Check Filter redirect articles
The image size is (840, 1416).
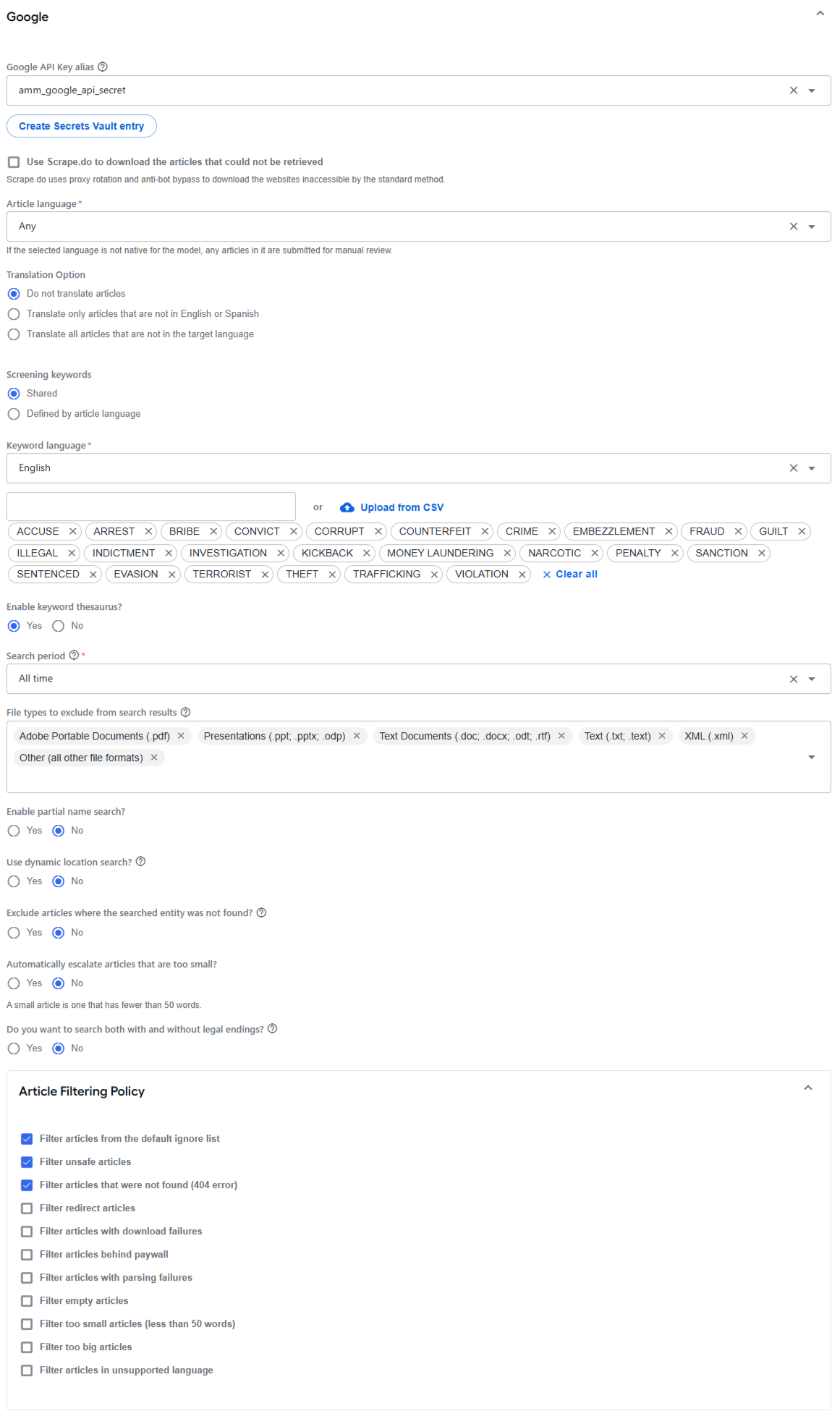tap(27, 1208)
